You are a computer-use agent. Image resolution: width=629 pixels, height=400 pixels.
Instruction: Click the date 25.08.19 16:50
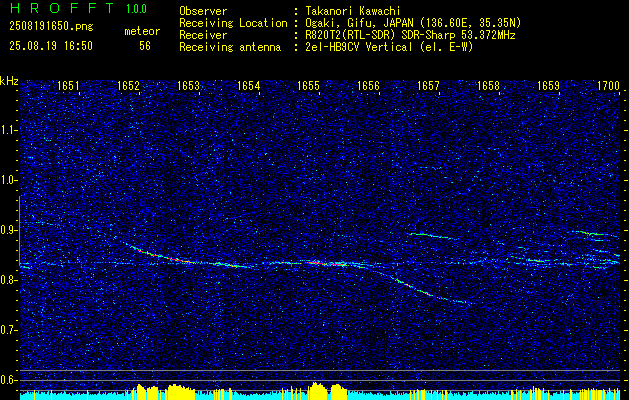[51, 46]
